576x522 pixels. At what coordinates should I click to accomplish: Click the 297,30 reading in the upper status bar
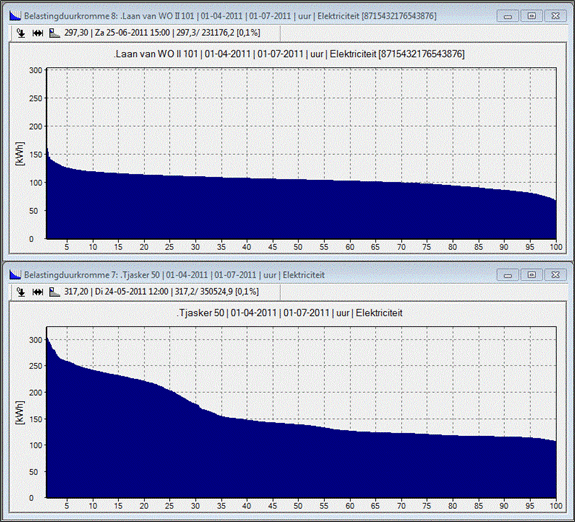pyautogui.click(x=76, y=33)
